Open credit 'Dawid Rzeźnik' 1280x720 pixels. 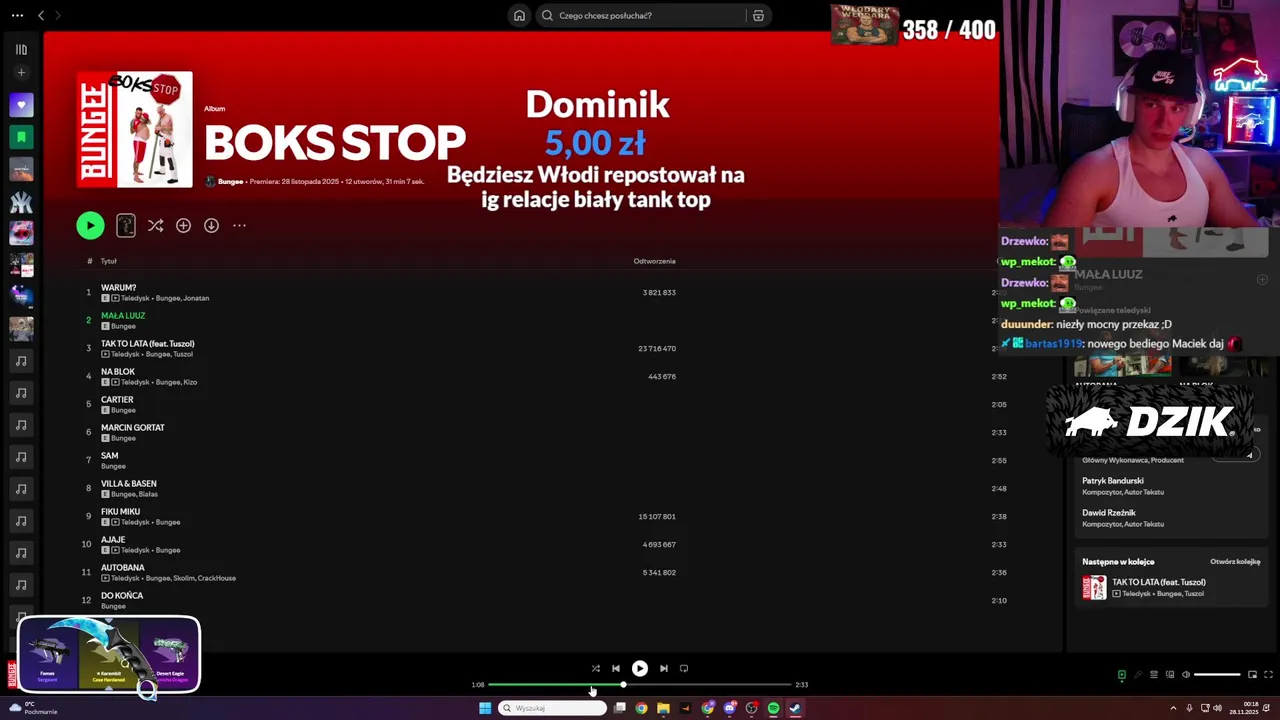(1108, 513)
